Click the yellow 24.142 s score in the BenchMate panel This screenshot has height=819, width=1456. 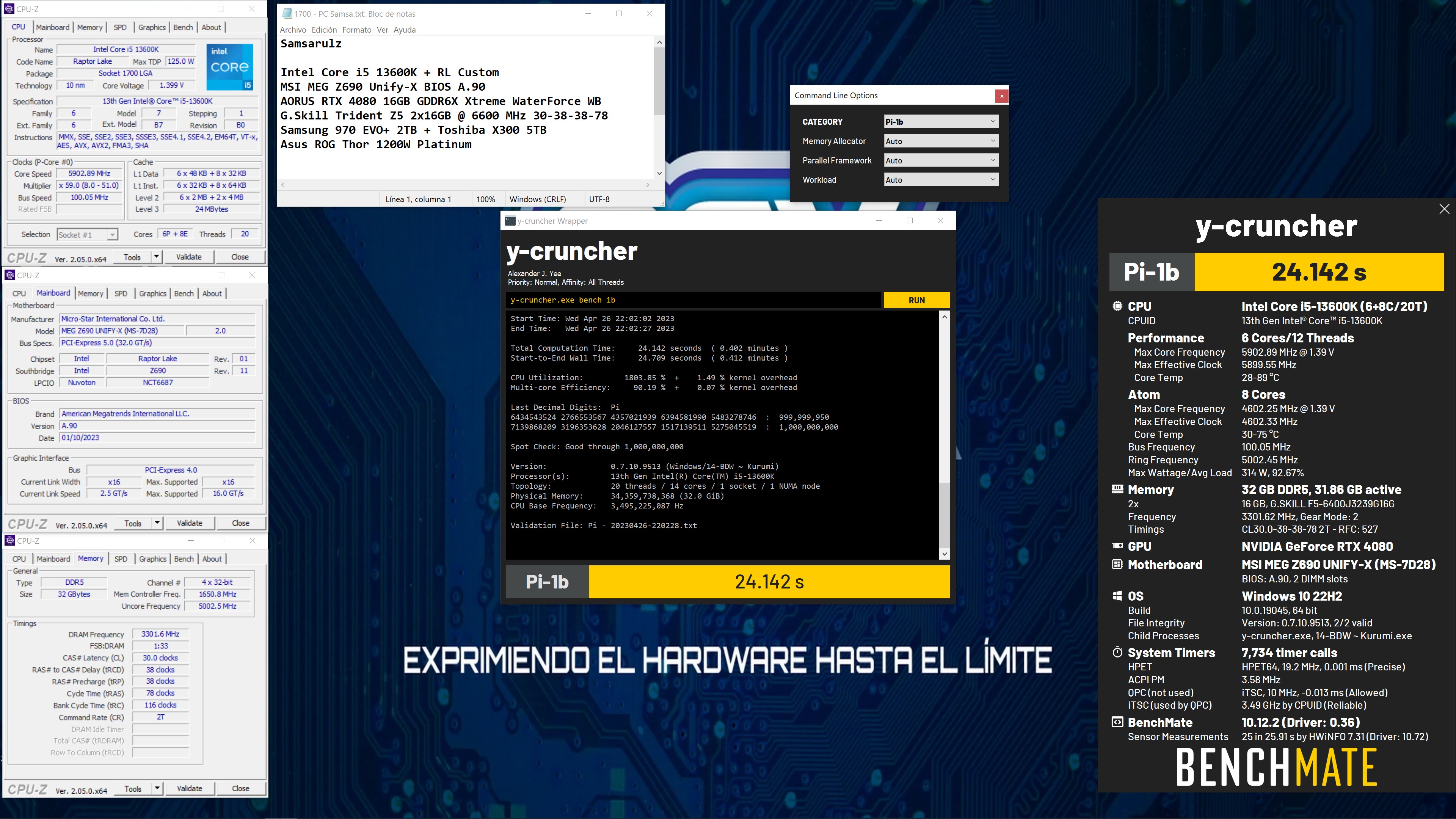click(x=1319, y=272)
